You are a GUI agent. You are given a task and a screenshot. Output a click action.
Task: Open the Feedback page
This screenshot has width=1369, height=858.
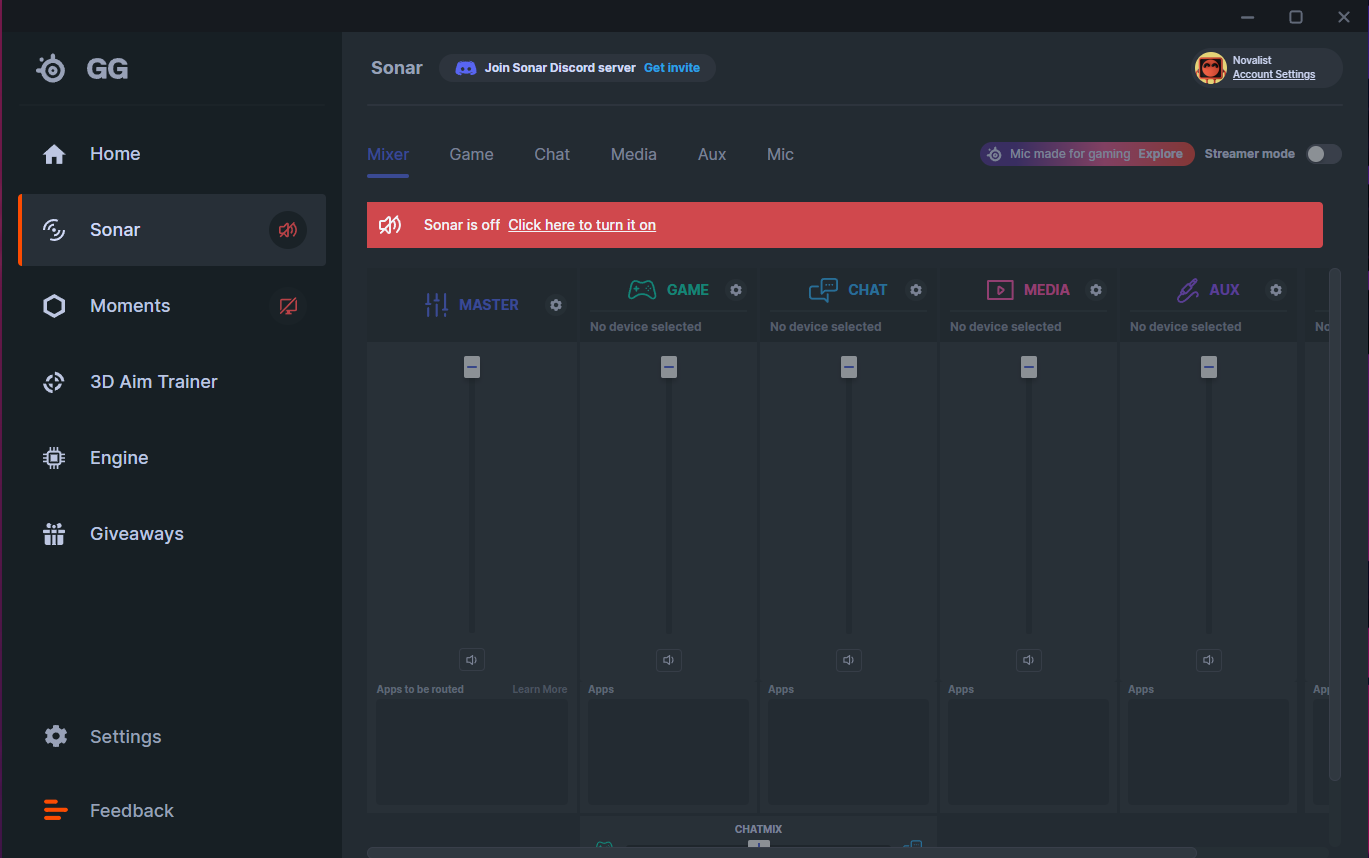click(172, 811)
